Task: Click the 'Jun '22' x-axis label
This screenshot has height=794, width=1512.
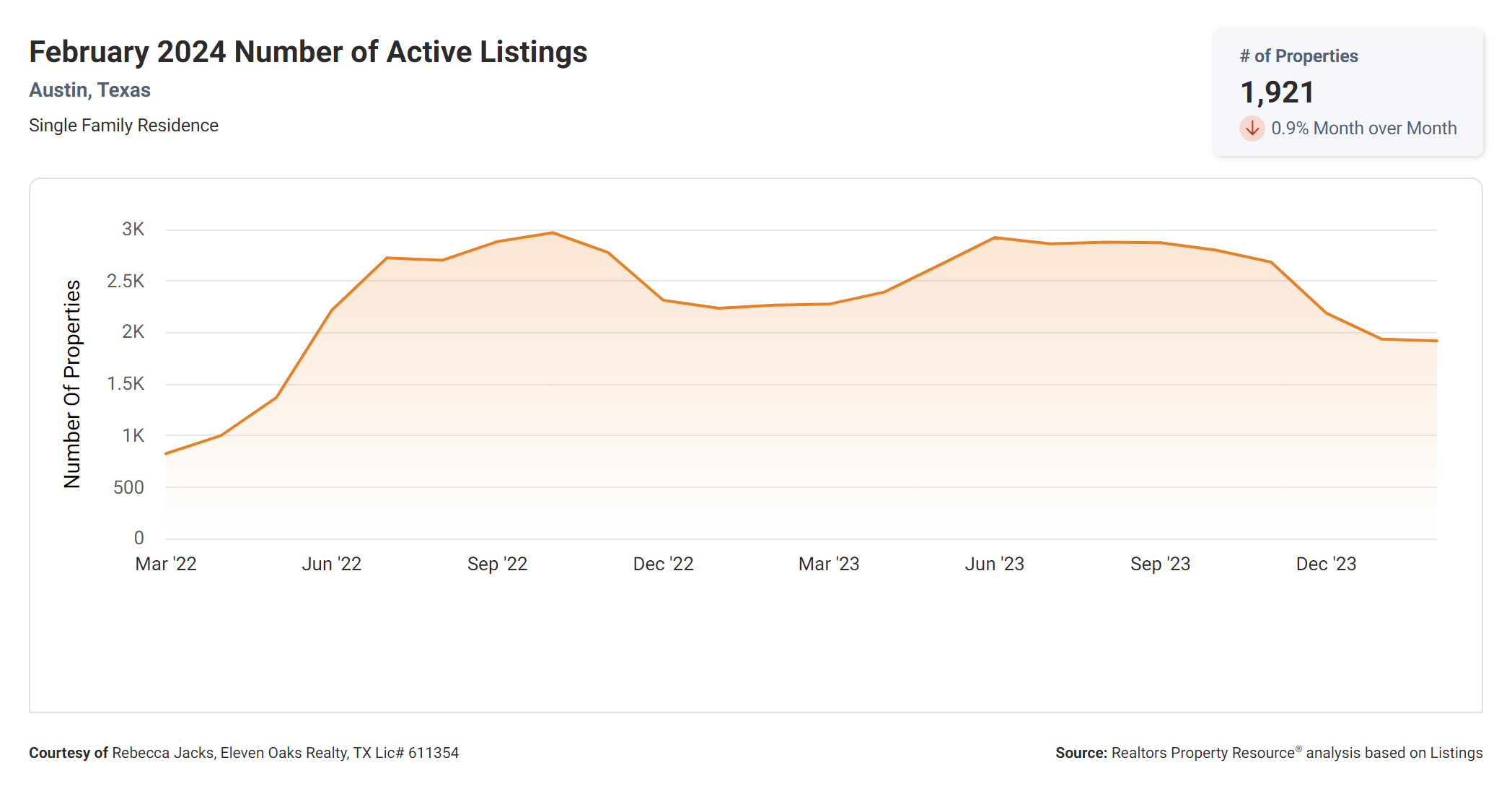Action: tap(331, 564)
